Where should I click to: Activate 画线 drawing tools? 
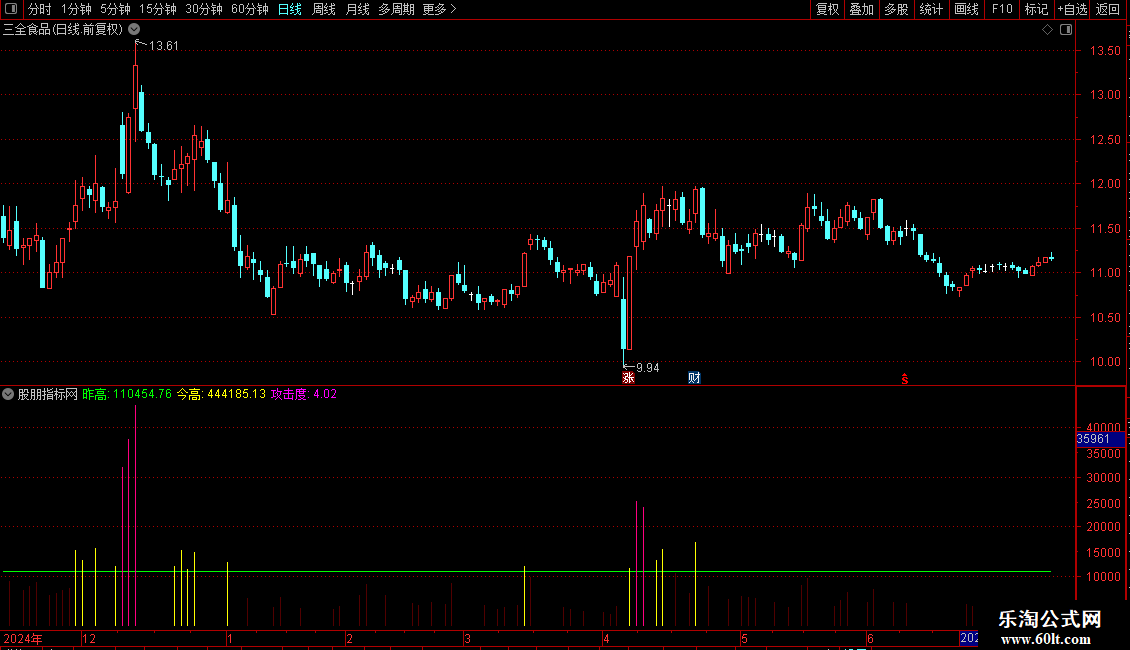click(x=966, y=9)
